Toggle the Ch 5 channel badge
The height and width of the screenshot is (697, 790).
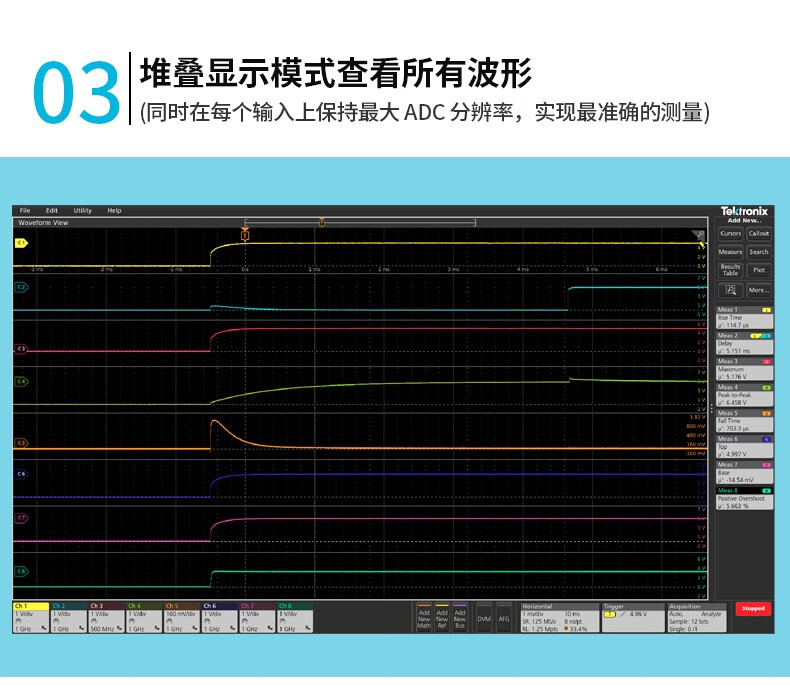(x=181, y=617)
